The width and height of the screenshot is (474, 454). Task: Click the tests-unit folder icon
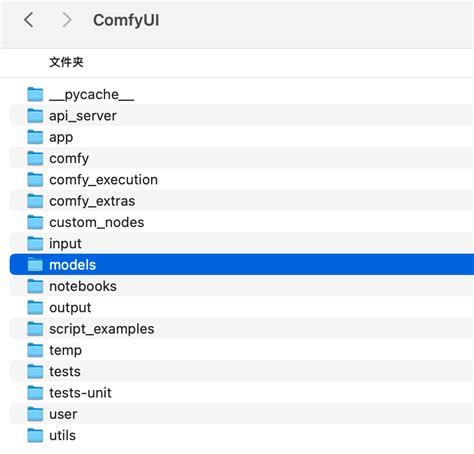[x=35, y=393]
